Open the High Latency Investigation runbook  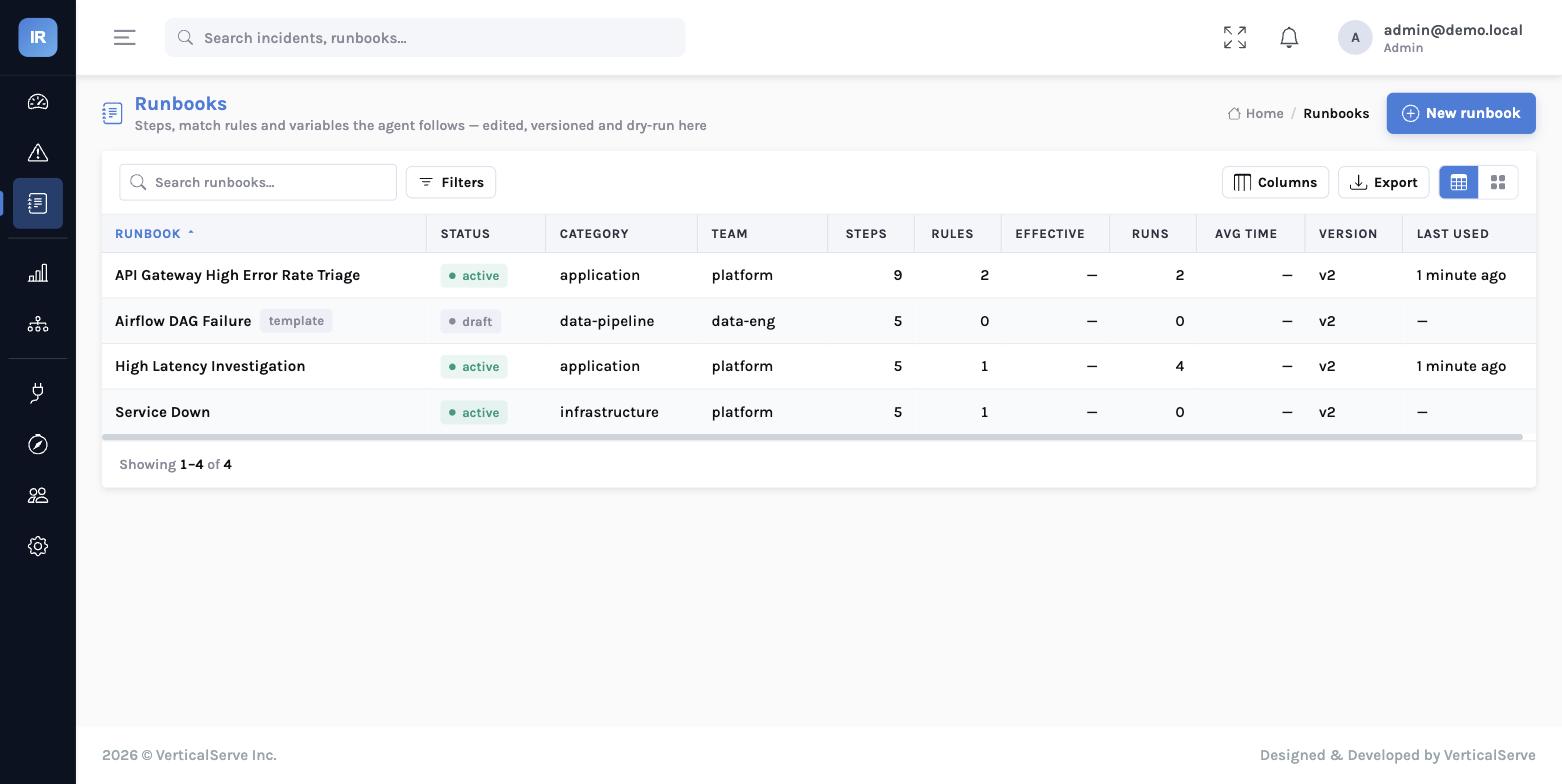point(210,366)
